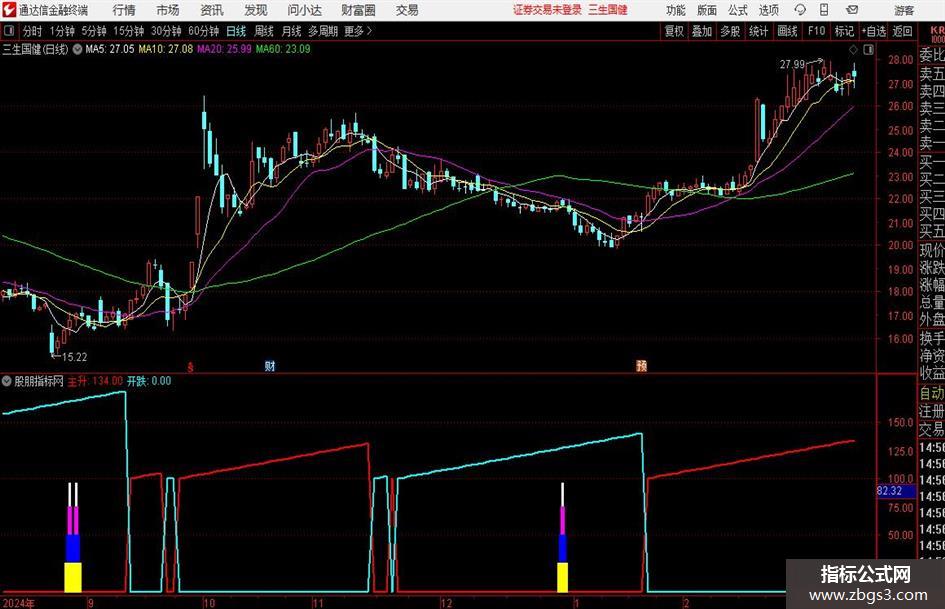Click the mobile phone icon in title bar
Image resolution: width=945 pixels, height=609 pixels.
tap(824, 10)
